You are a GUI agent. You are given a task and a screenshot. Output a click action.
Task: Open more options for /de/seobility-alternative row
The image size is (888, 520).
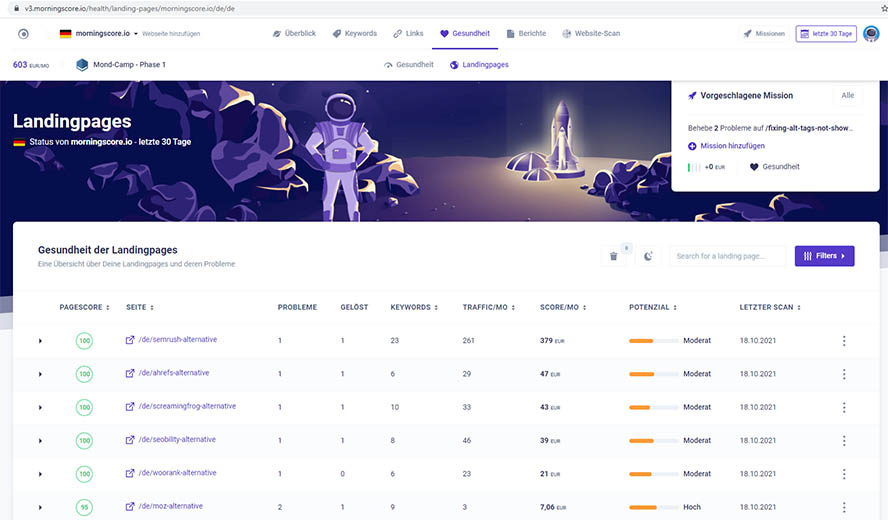click(844, 441)
